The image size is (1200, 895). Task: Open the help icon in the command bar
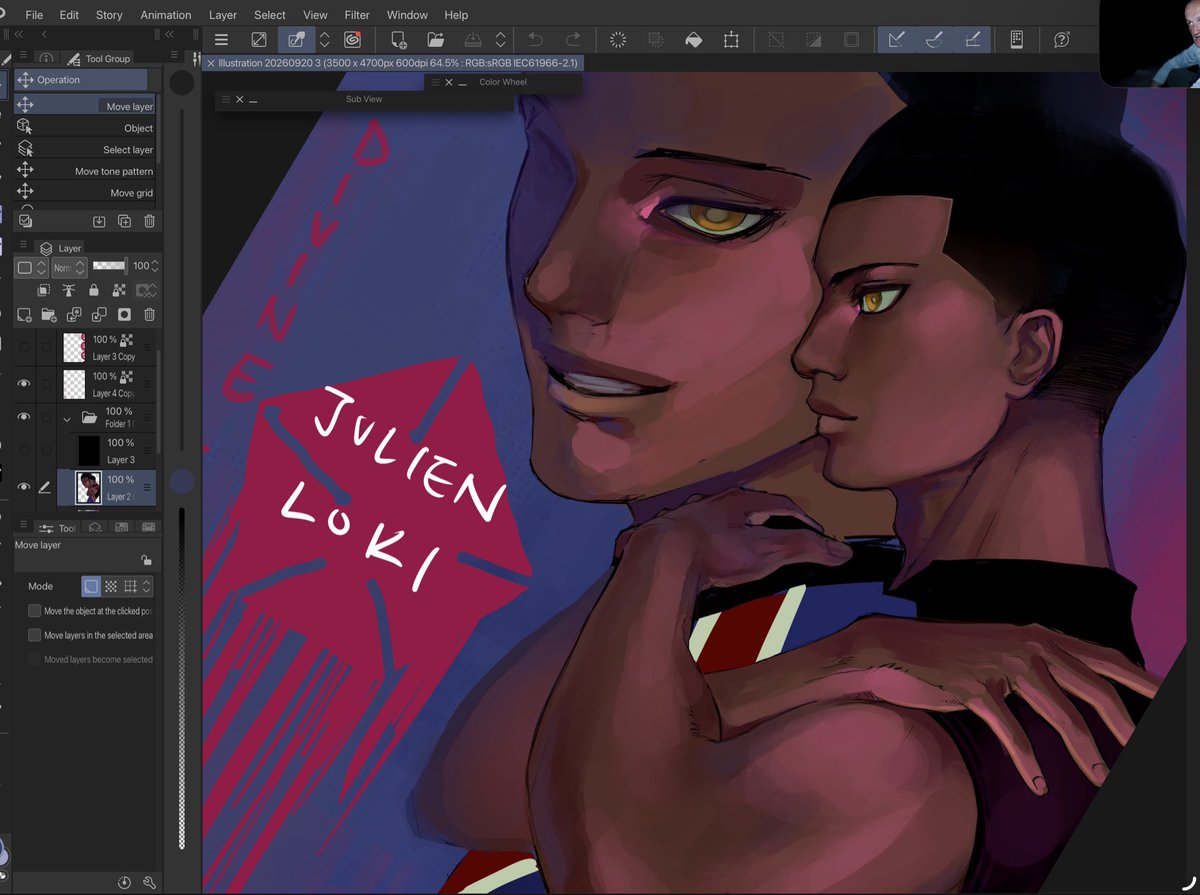coord(1062,40)
